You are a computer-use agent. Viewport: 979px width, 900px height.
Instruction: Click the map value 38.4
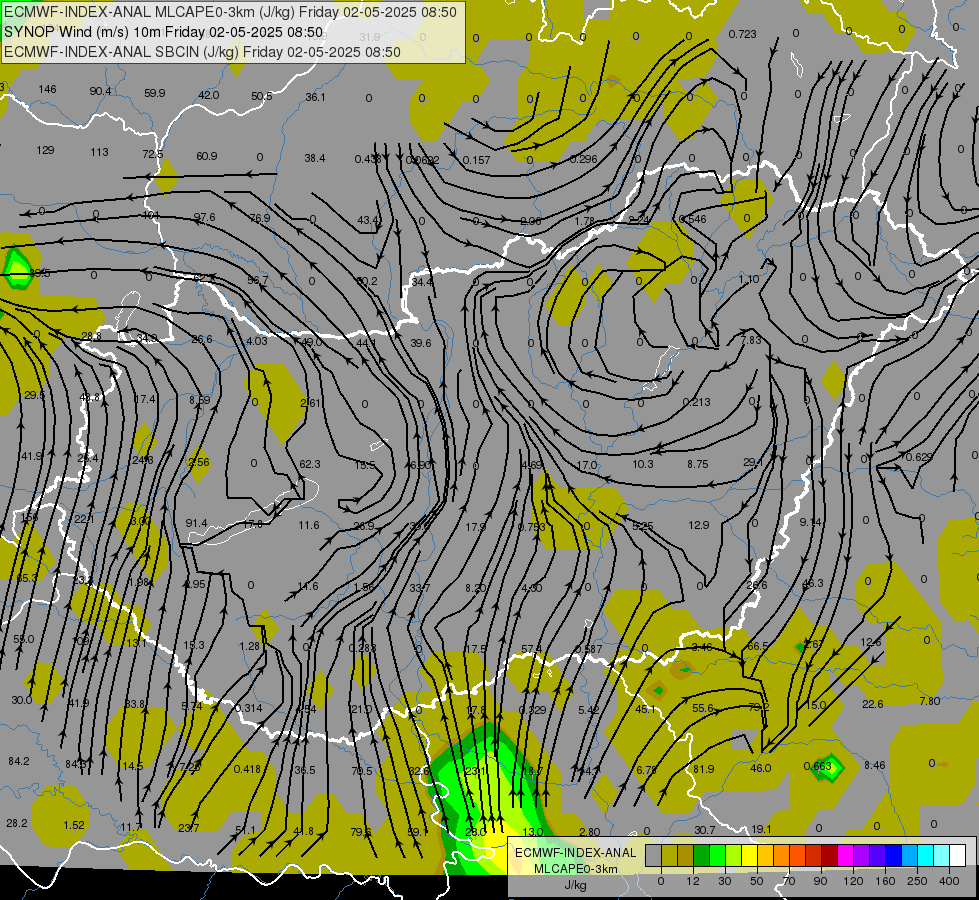(315, 159)
